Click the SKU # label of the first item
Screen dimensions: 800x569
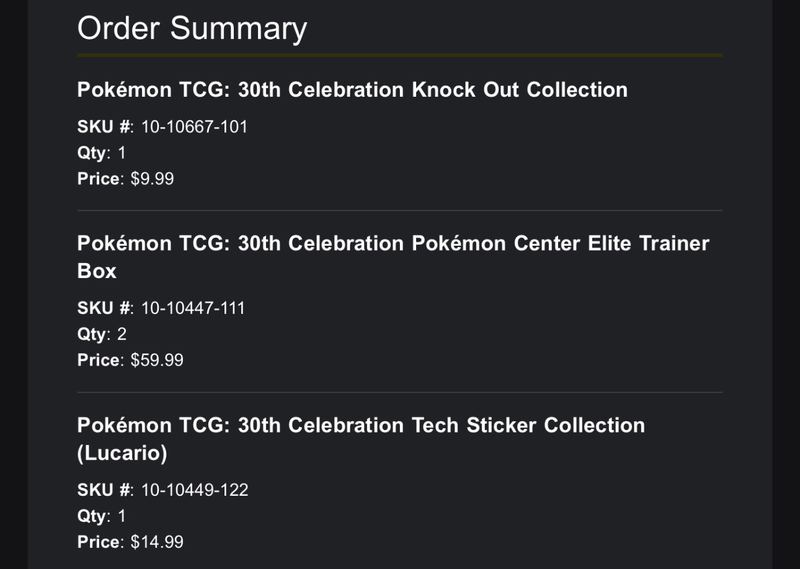105,127
